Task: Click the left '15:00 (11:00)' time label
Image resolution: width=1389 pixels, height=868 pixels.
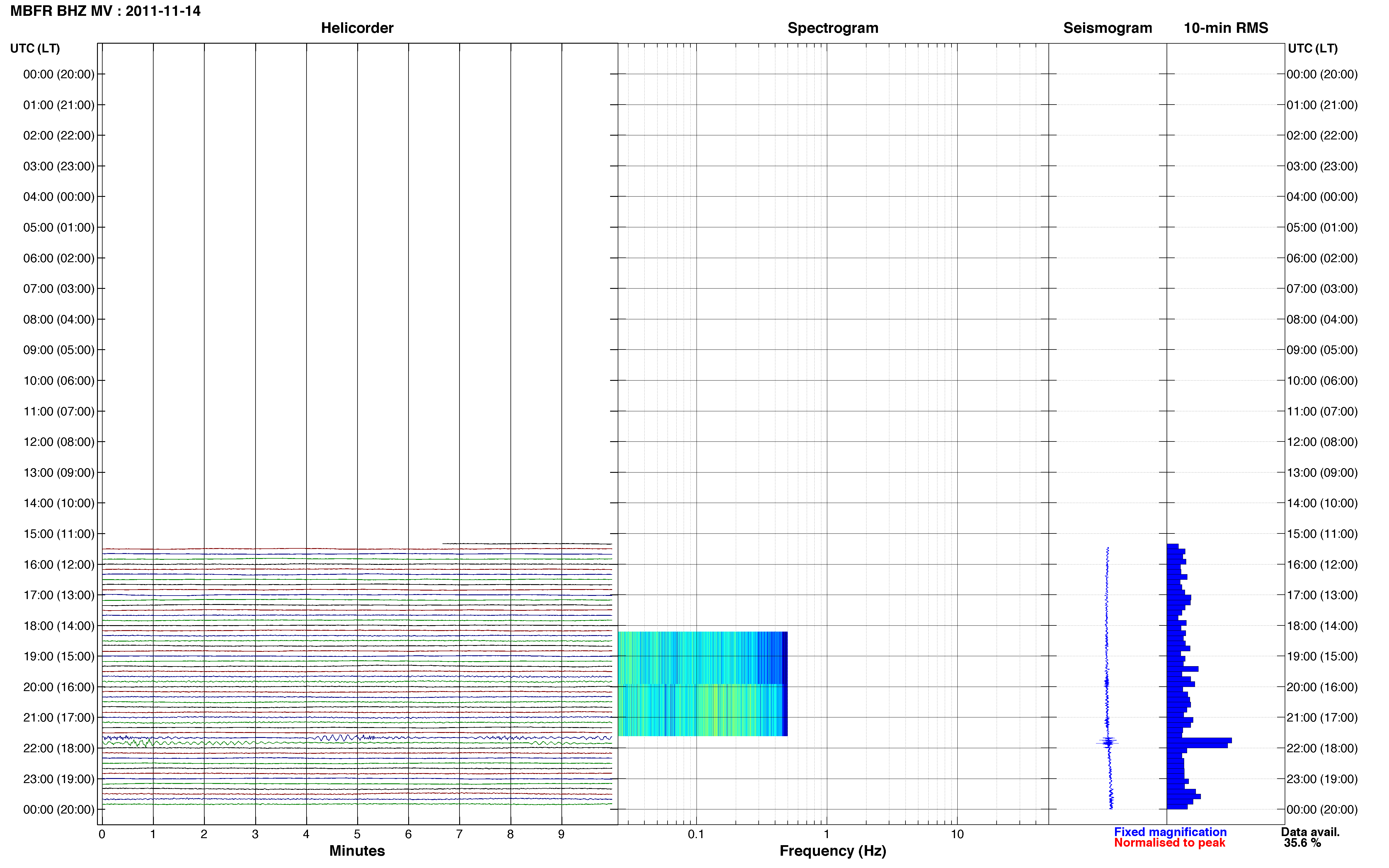Action: [x=59, y=534]
